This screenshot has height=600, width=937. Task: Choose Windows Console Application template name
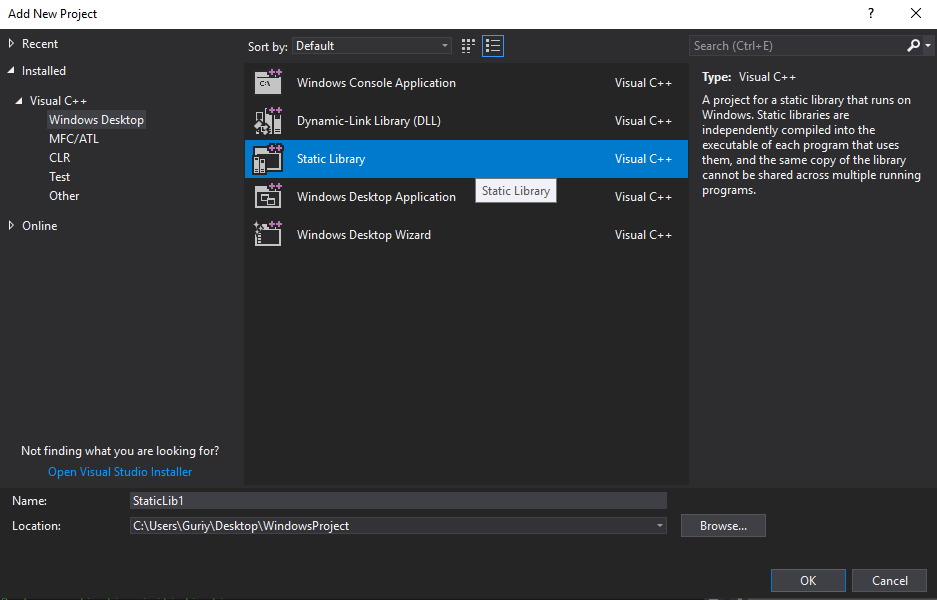coord(376,83)
